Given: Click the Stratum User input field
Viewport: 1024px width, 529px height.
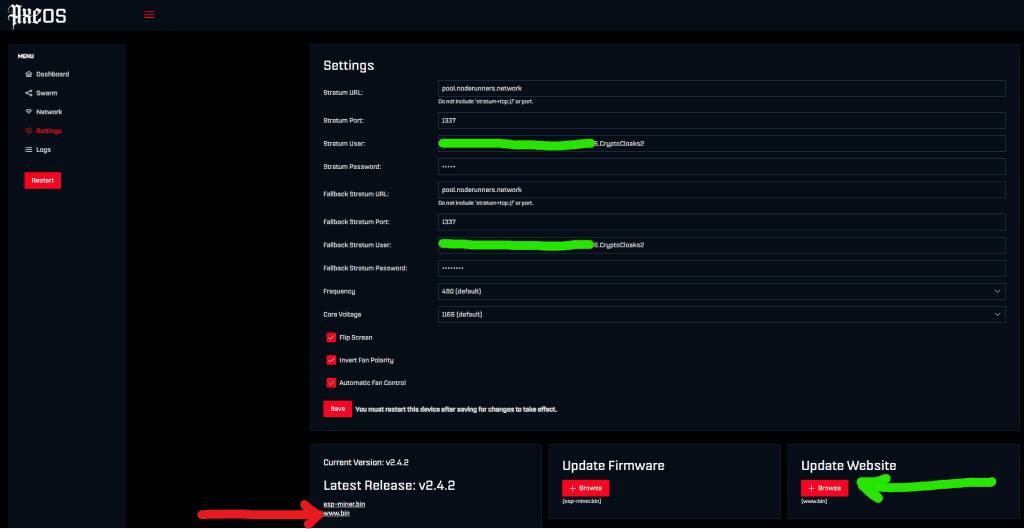Looking at the screenshot, I should pos(722,144).
